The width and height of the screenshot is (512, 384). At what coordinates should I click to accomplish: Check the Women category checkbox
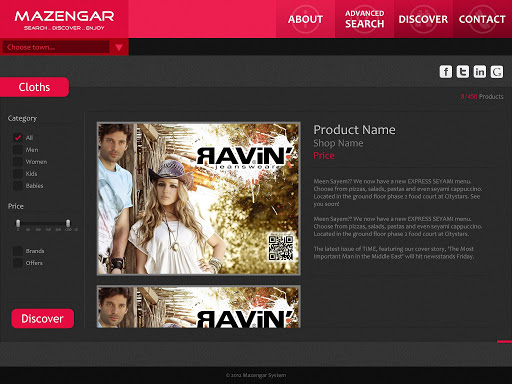pos(18,162)
